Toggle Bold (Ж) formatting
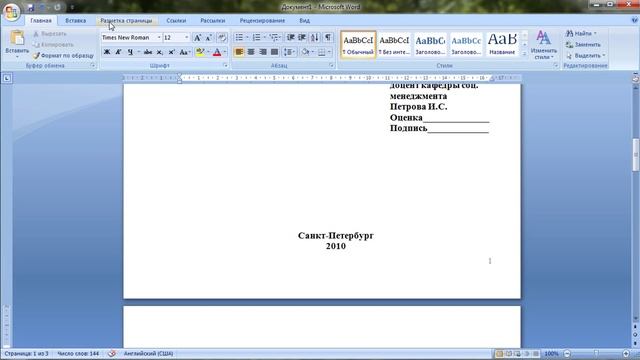640x360 pixels. click(107, 52)
